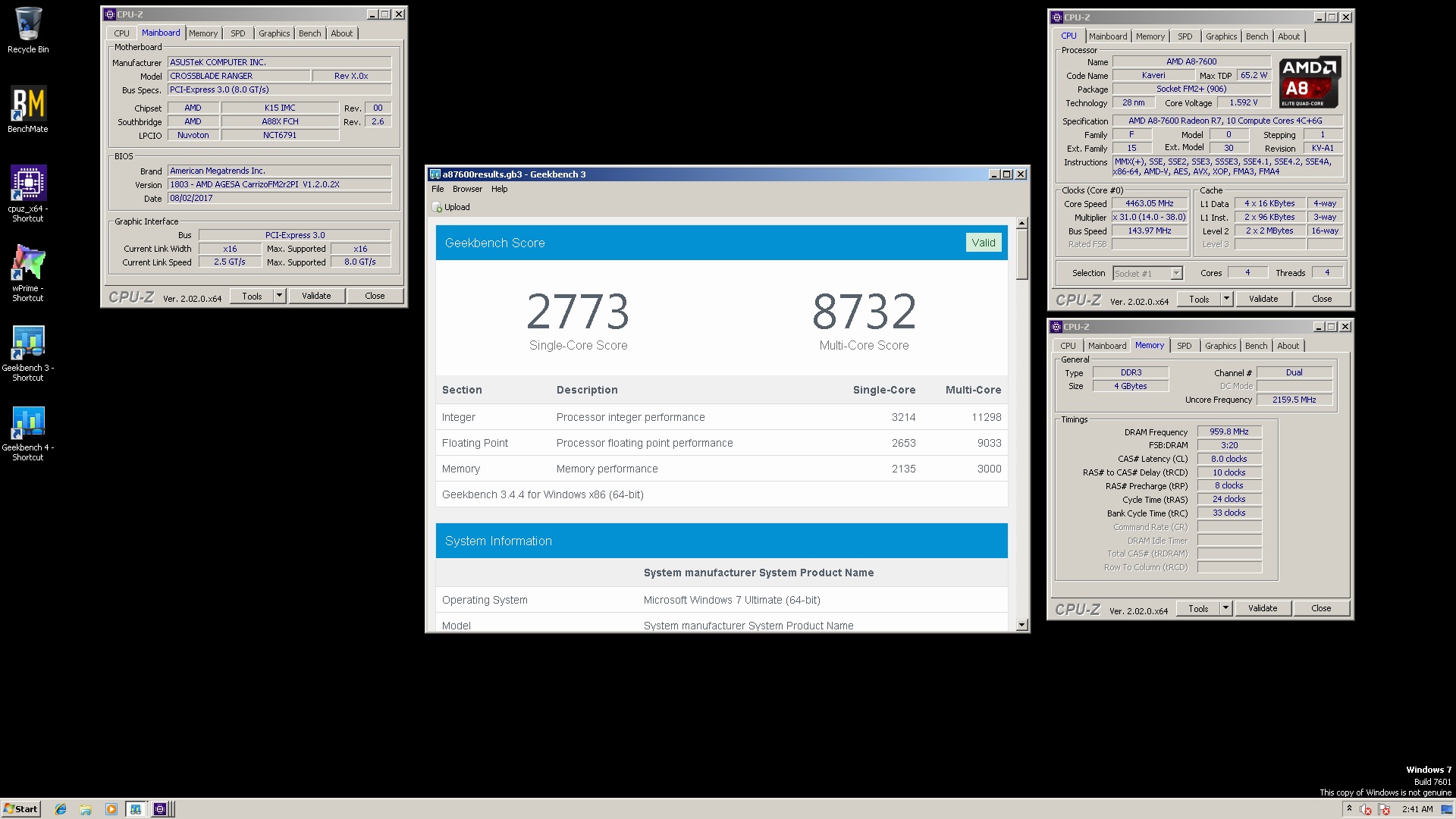Click the Geekbench scrollbar down arrow
Viewport: 1456px width, 819px height.
(1021, 626)
